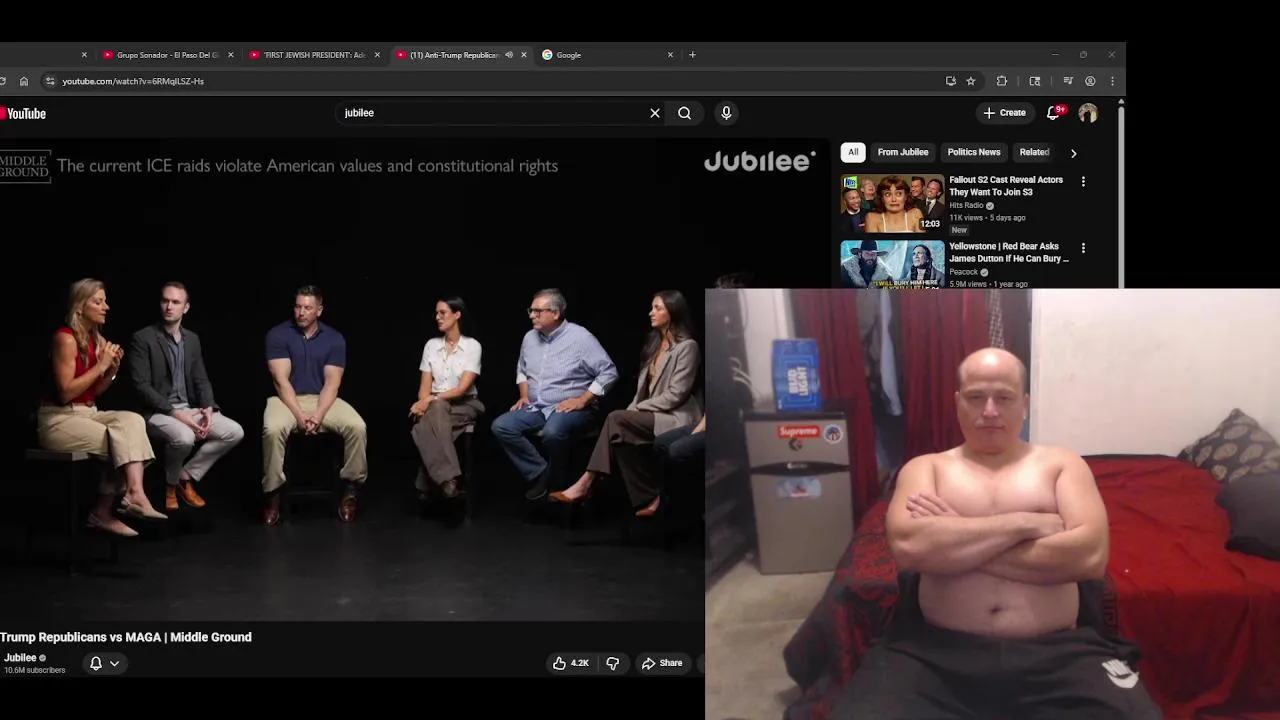Expand subscription notification options chevron
Viewport: 1280px width, 720px height.
[114, 663]
